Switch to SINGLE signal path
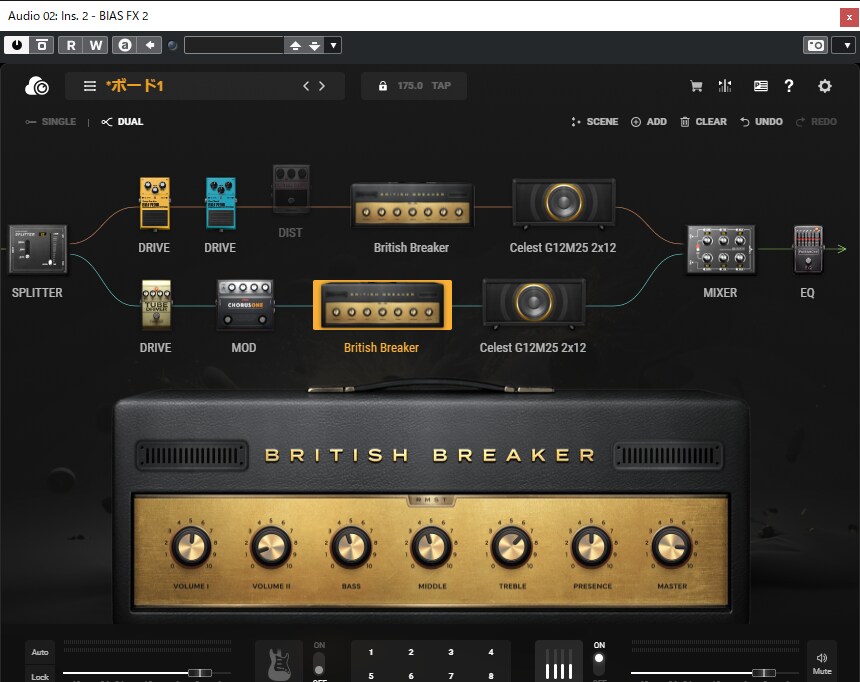The width and height of the screenshot is (860, 682). pos(50,122)
